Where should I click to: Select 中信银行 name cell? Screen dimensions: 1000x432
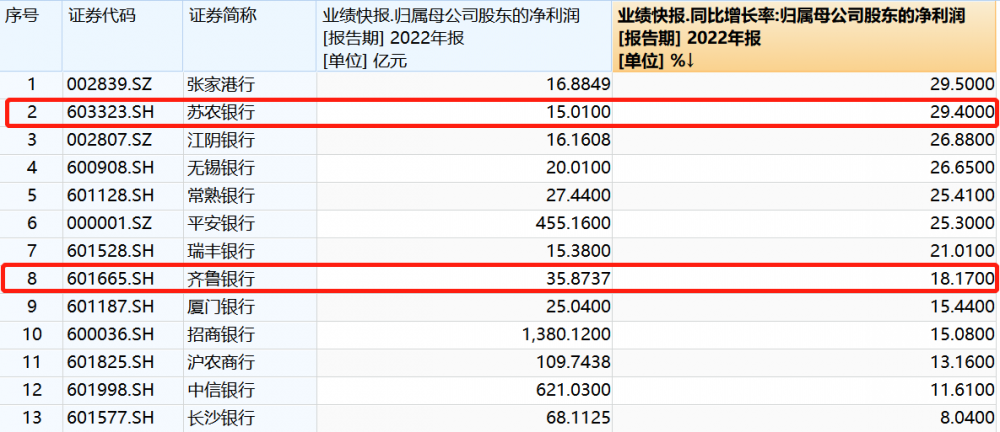(221, 390)
